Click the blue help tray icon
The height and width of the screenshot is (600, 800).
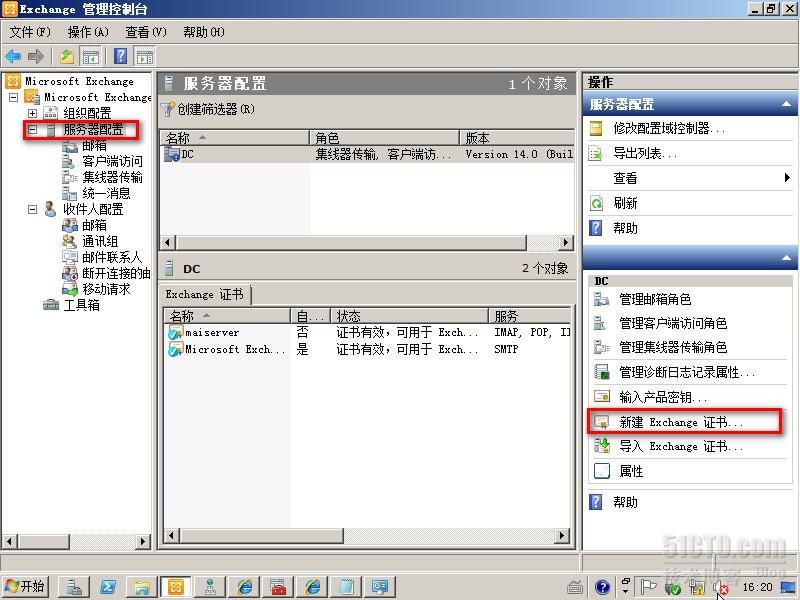(603, 587)
